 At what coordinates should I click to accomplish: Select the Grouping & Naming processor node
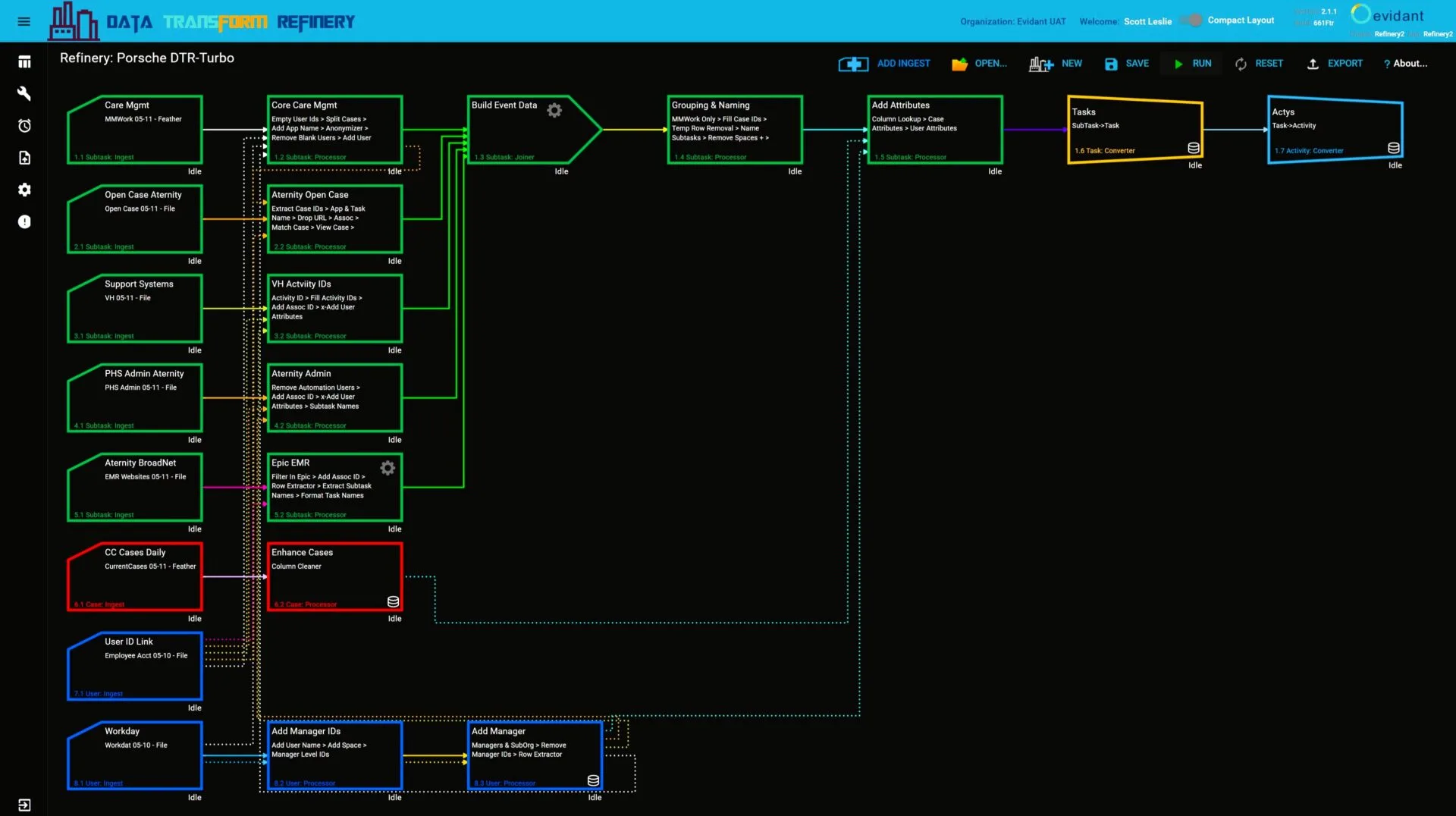734,130
